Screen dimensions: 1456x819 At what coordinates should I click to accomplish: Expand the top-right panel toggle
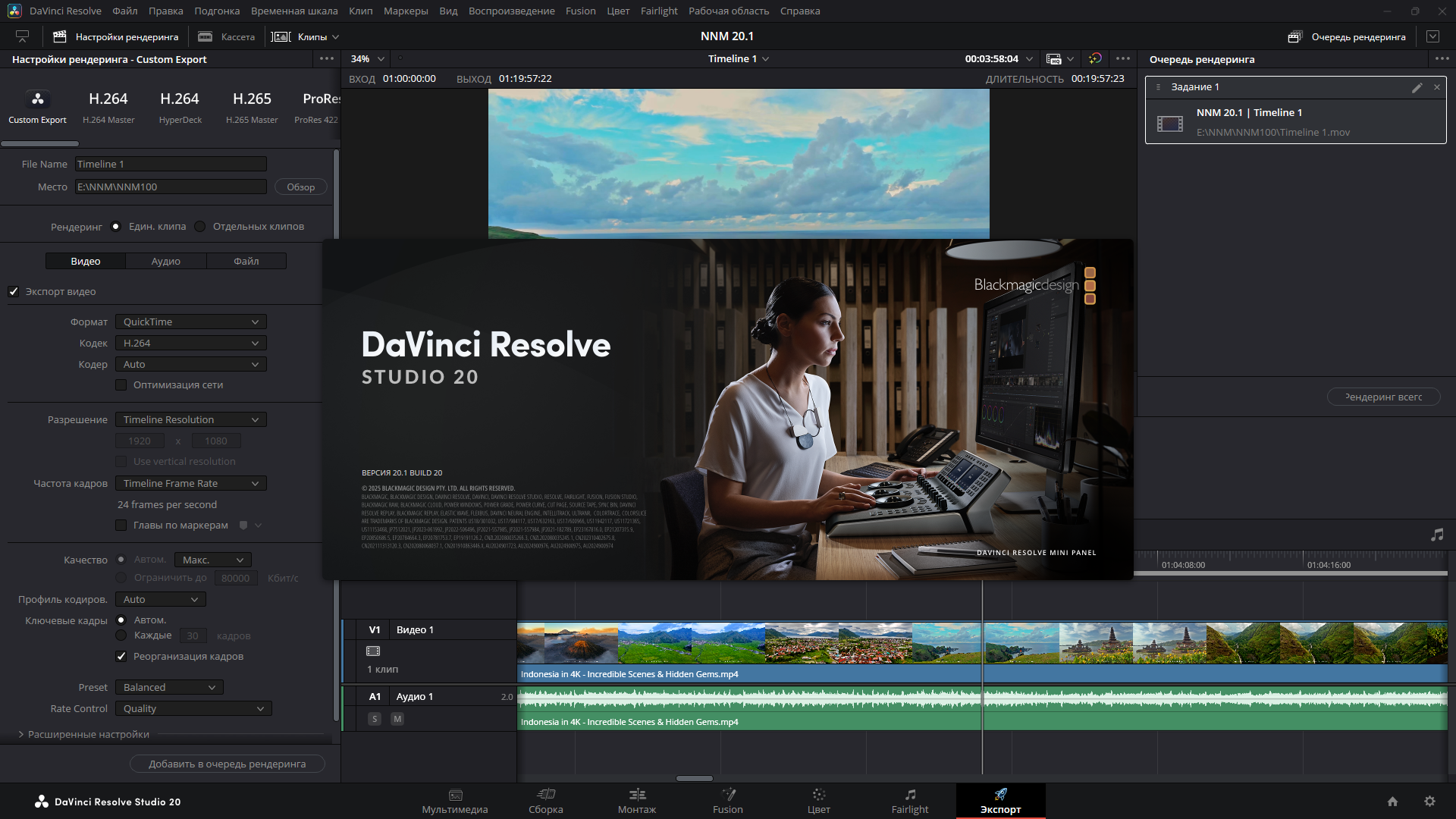click(1432, 36)
